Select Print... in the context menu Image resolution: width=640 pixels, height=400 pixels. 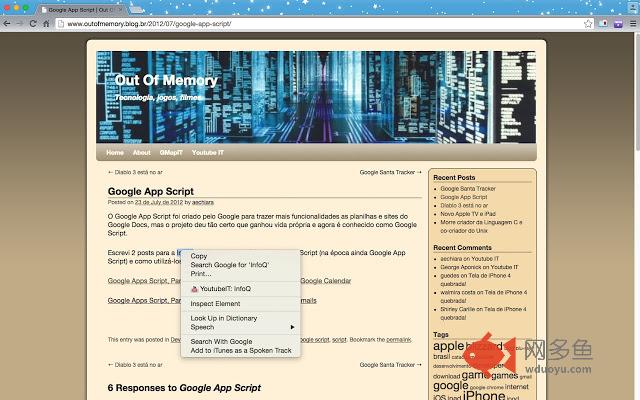pos(201,274)
